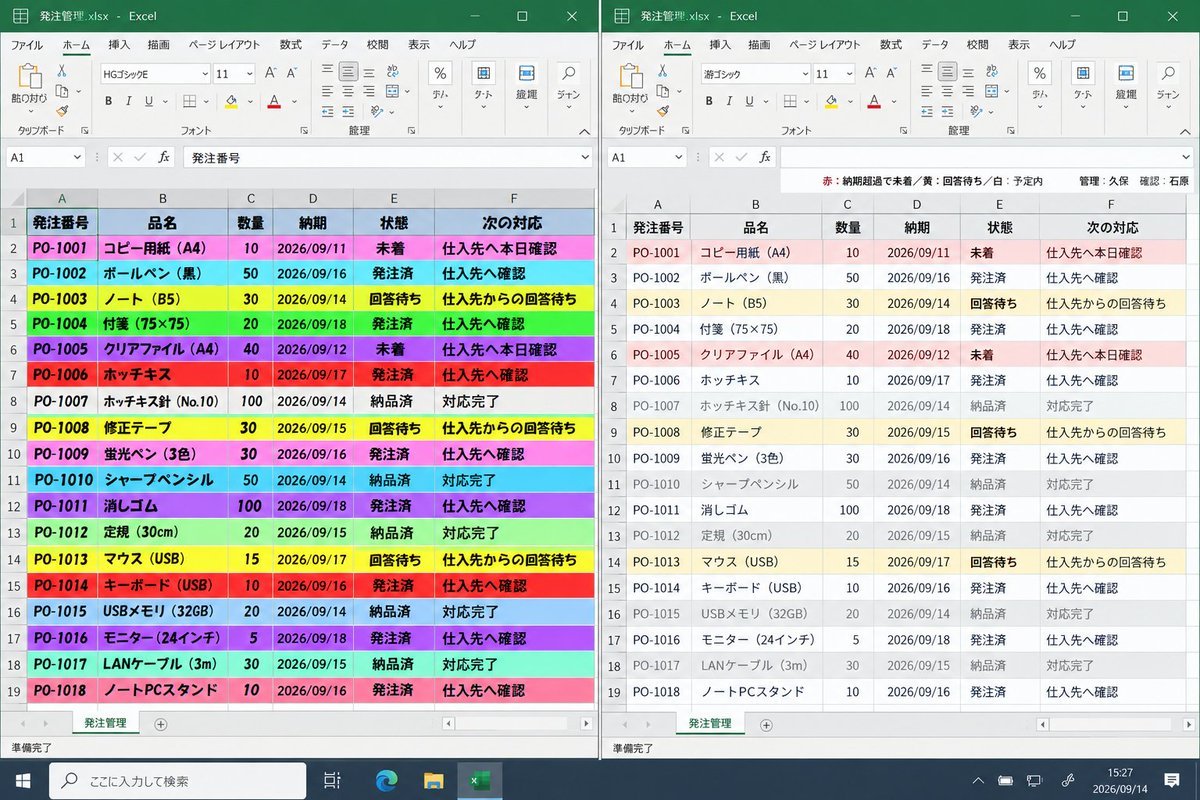Screen dimensions: 1200x800
Task: Select column F header in right window
Action: [1110, 204]
